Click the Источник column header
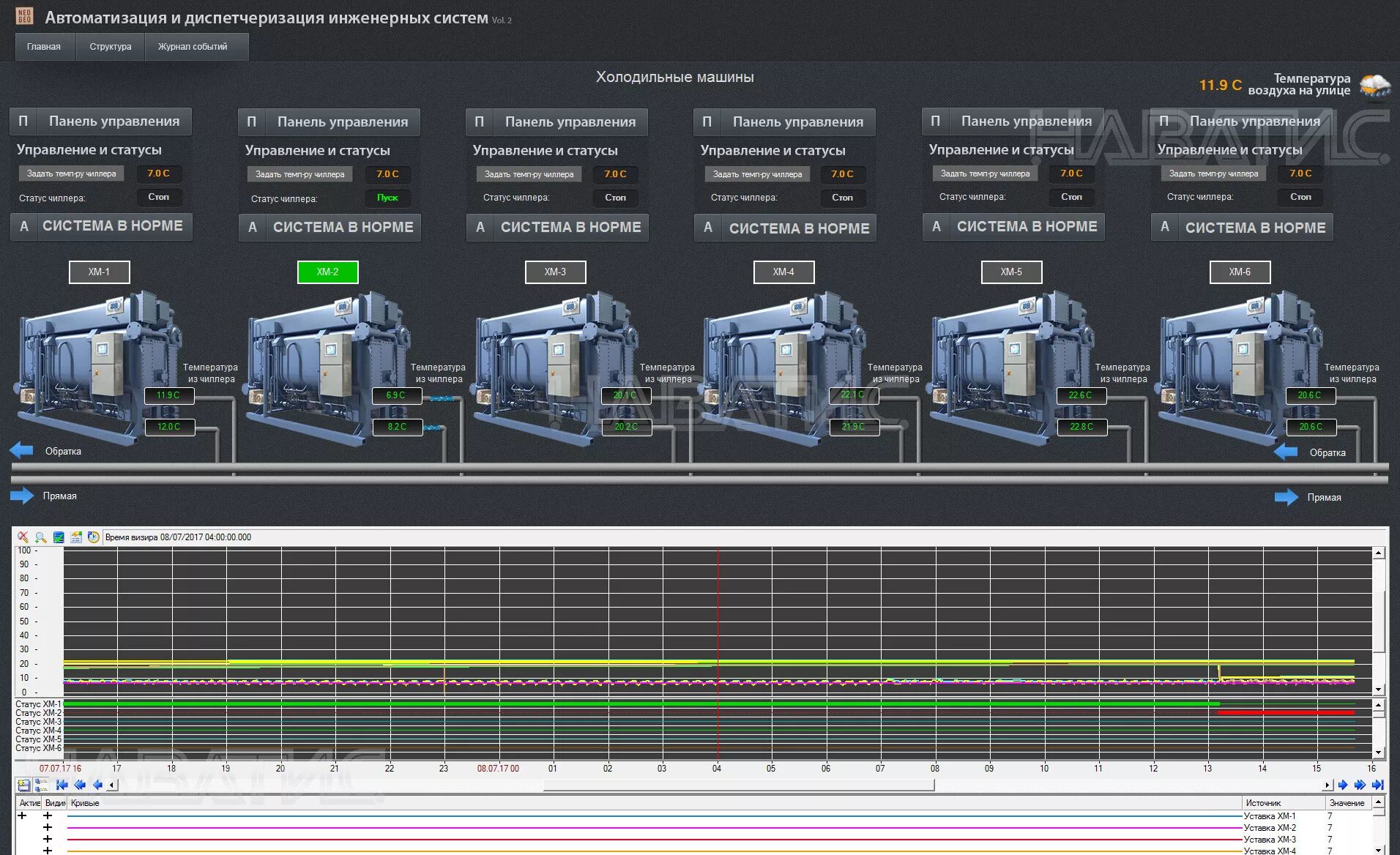The height and width of the screenshot is (855, 1400). click(1283, 803)
